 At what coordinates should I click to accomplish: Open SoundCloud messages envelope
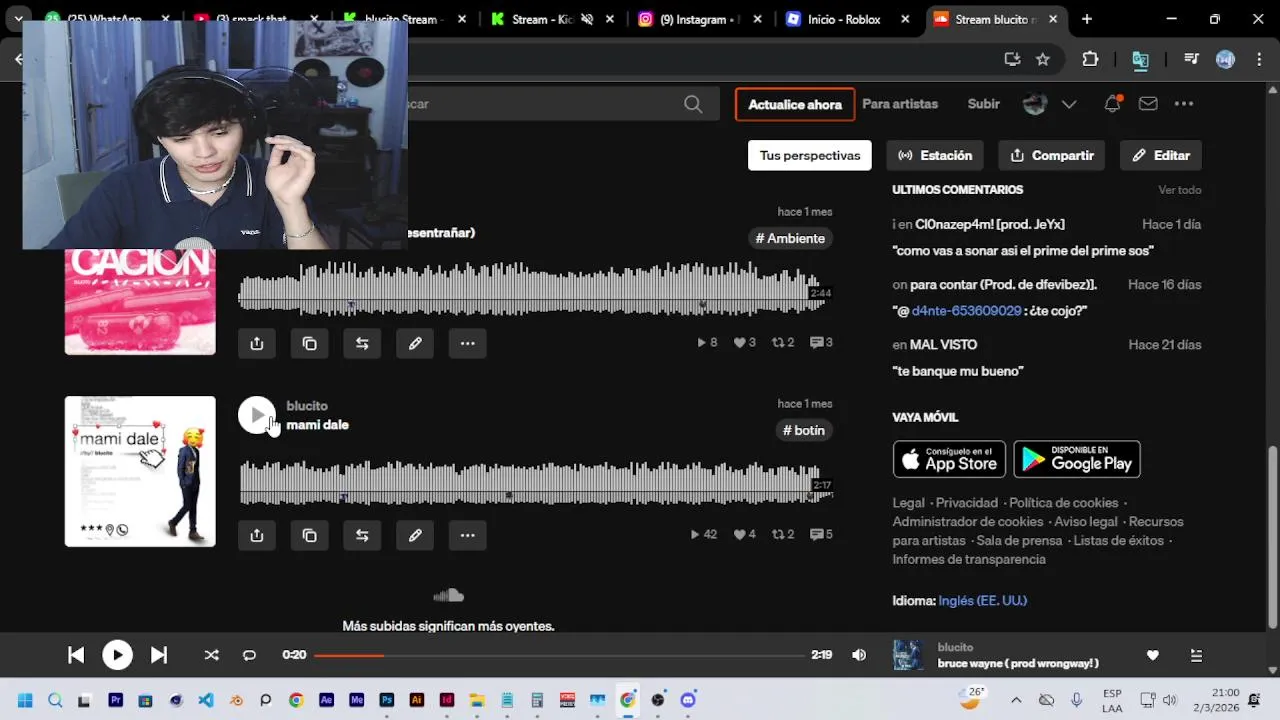click(1148, 104)
